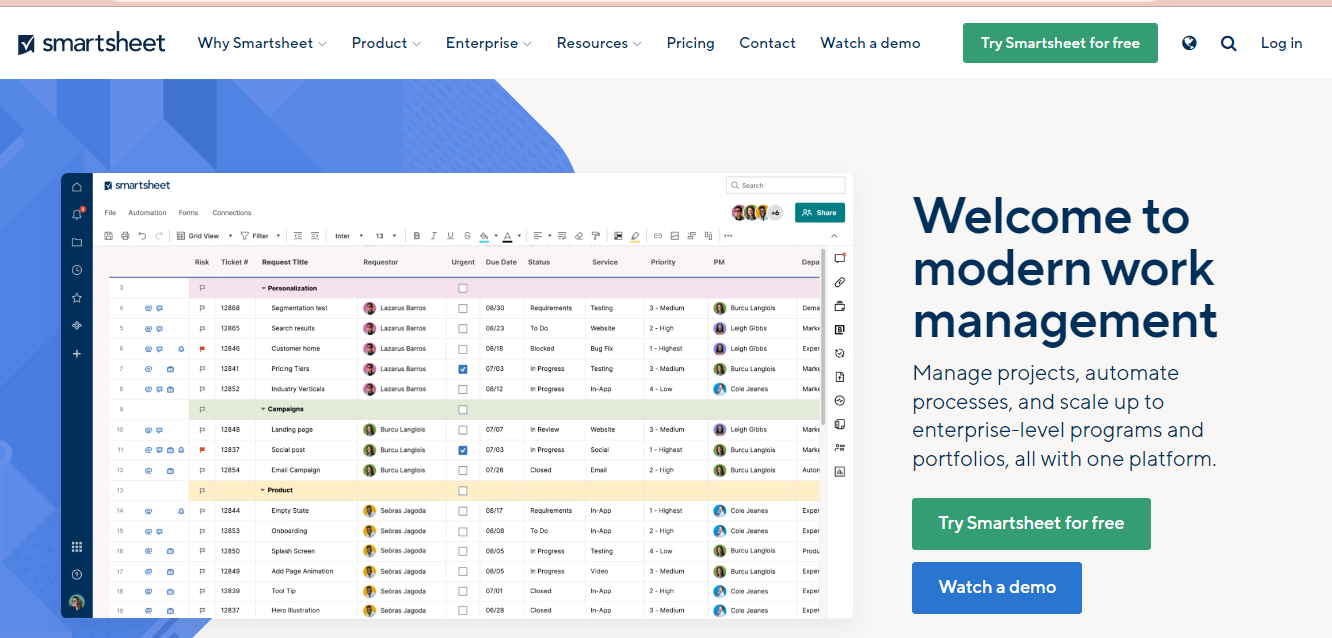Uncheck Urgent checkbox for Social post row

coord(462,450)
